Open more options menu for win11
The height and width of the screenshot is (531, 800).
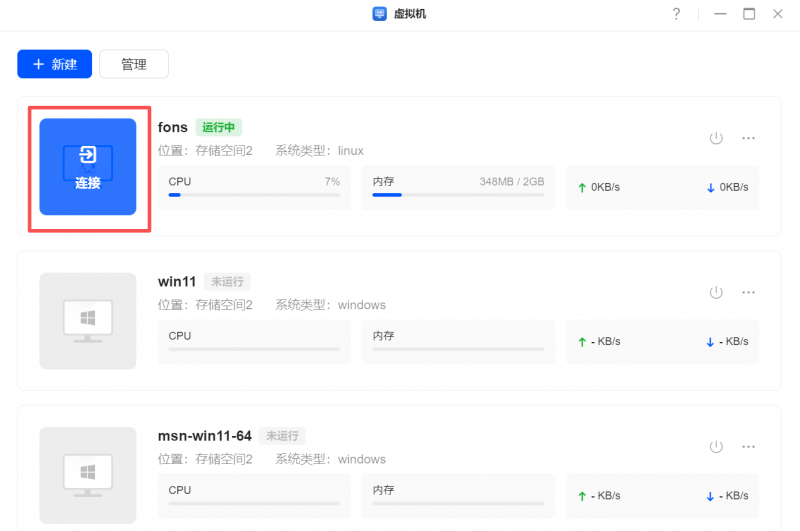(748, 292)
